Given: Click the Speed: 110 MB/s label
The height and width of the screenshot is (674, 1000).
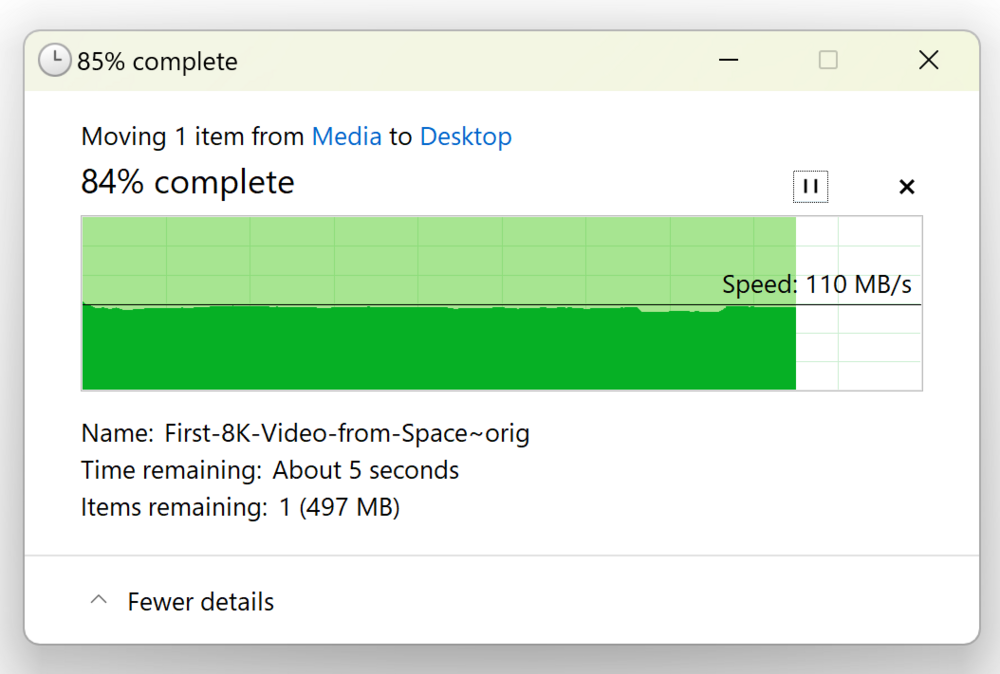Looking at the screenshot, I should [816, 284].
